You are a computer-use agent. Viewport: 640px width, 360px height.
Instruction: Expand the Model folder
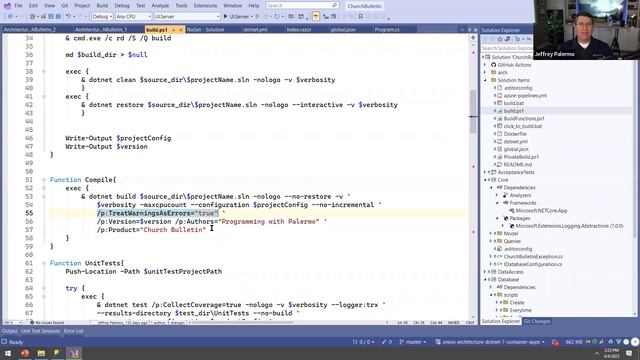pyautogui.click(x=491, y=233)
